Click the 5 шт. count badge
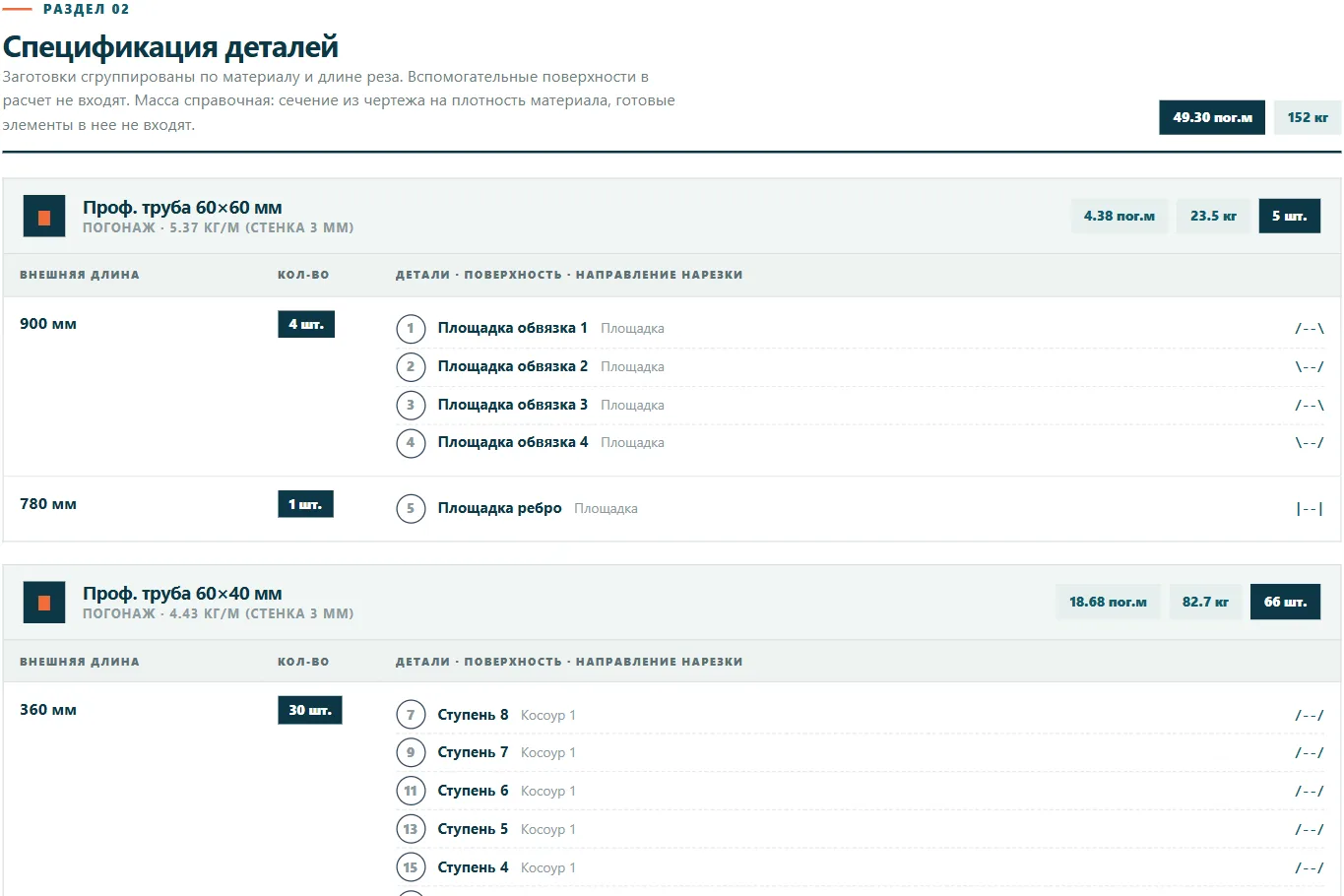1344x896 pixels. coord(1289,216)
